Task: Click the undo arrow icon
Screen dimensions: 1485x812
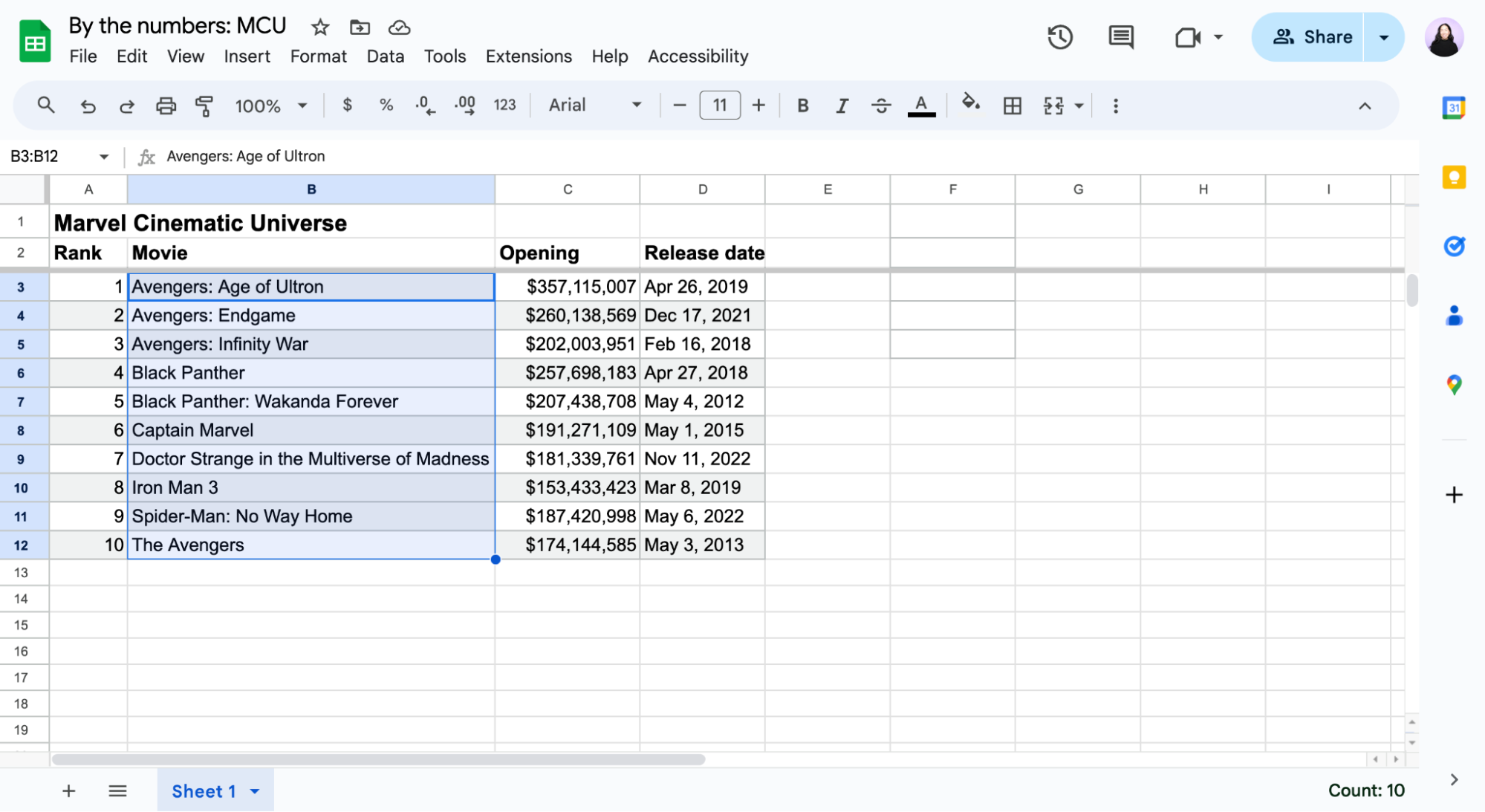Action: point(88,106)
